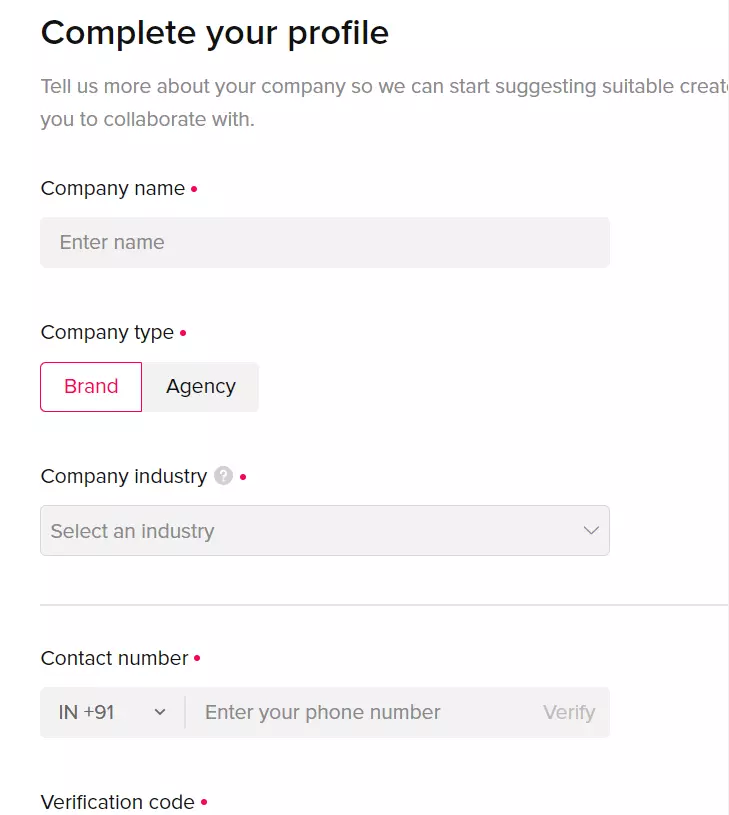Open the Select an industry dropdown

[x=324, y=530]
